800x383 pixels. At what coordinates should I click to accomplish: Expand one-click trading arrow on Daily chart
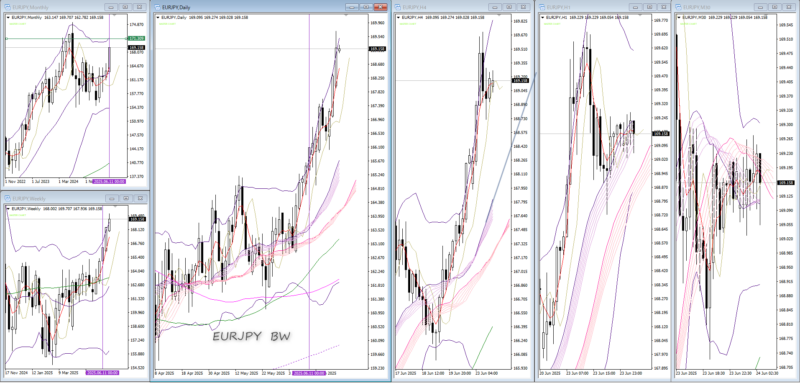tap(158, 17)
